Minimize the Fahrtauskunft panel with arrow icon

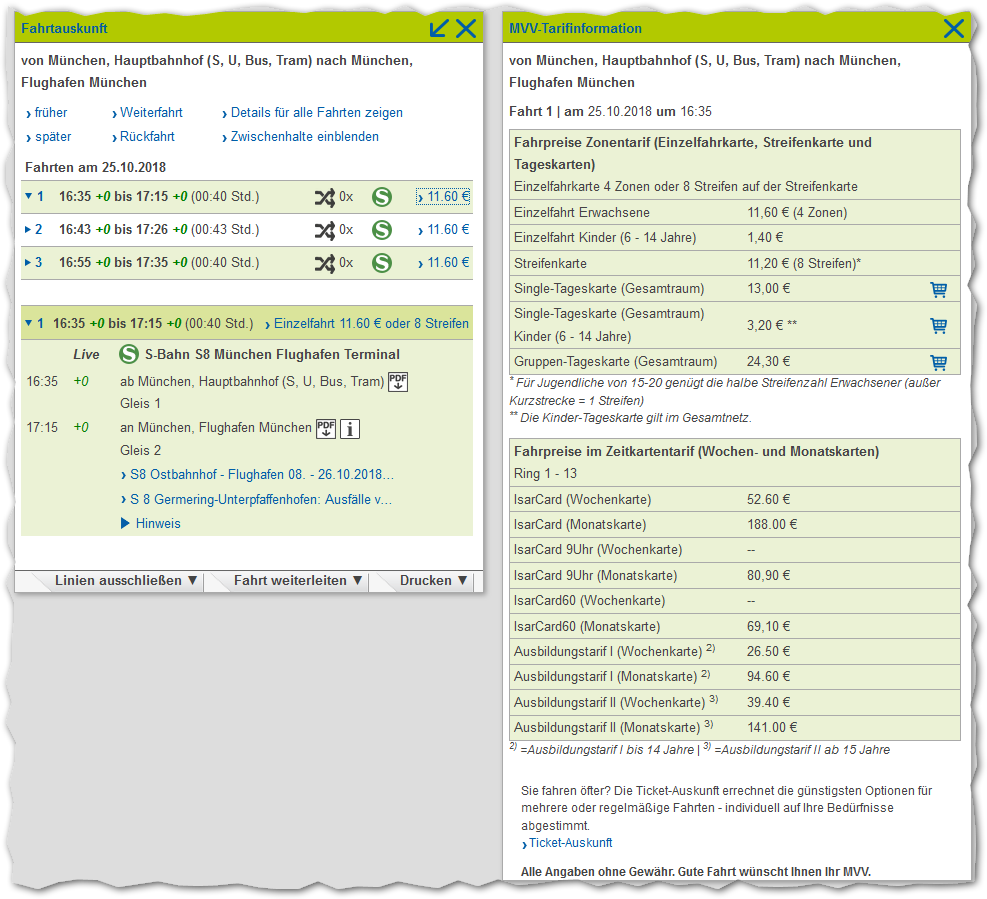point(439,28)
